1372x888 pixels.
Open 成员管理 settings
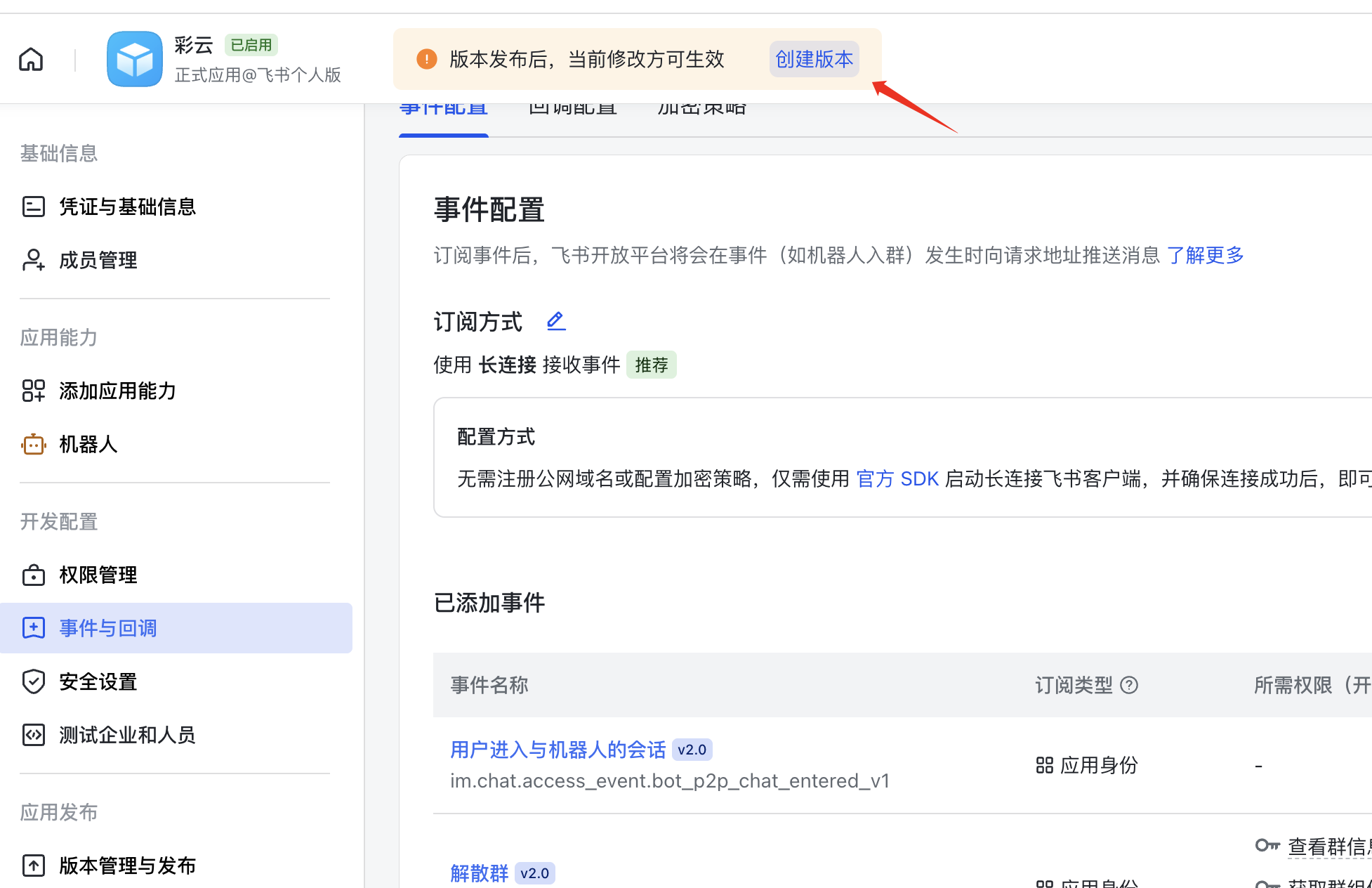[98, 260]
